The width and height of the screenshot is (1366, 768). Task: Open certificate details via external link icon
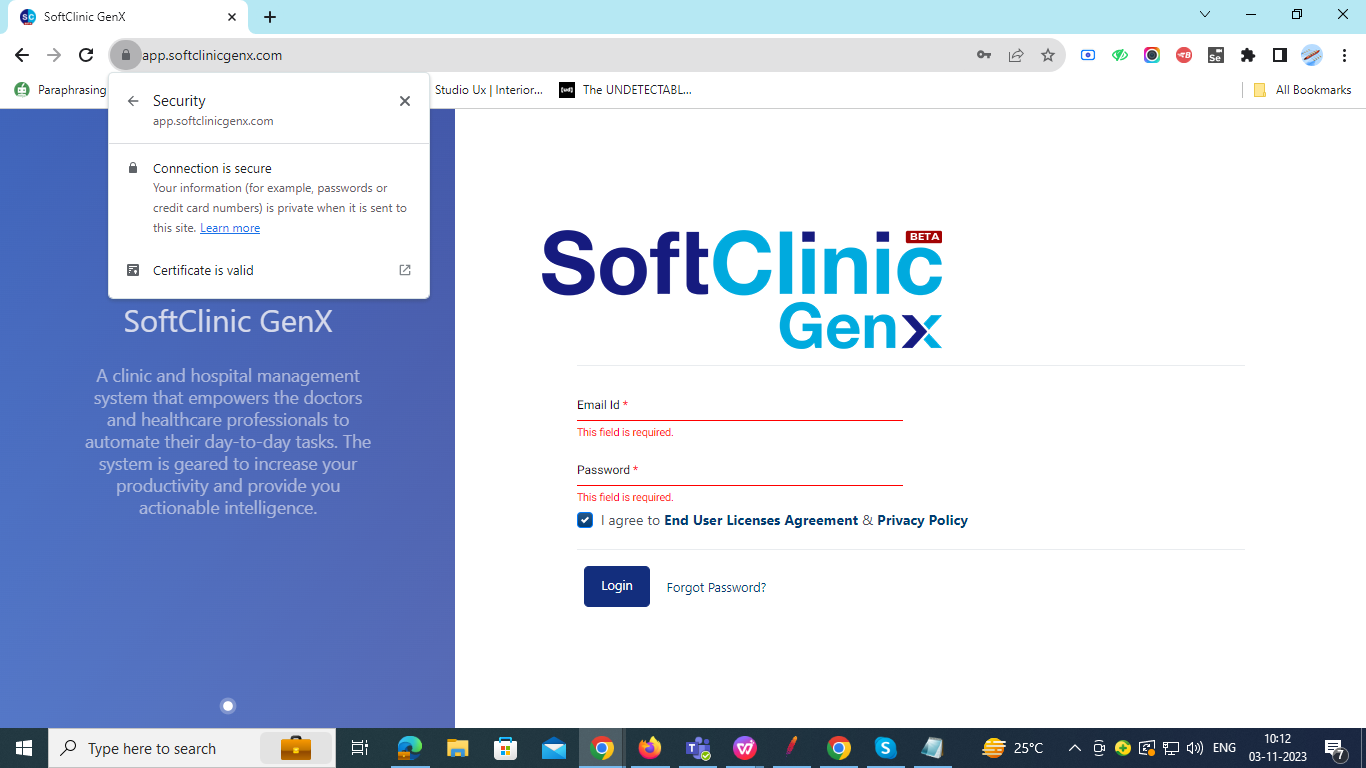pyautogui.click(x=405, y=270)
